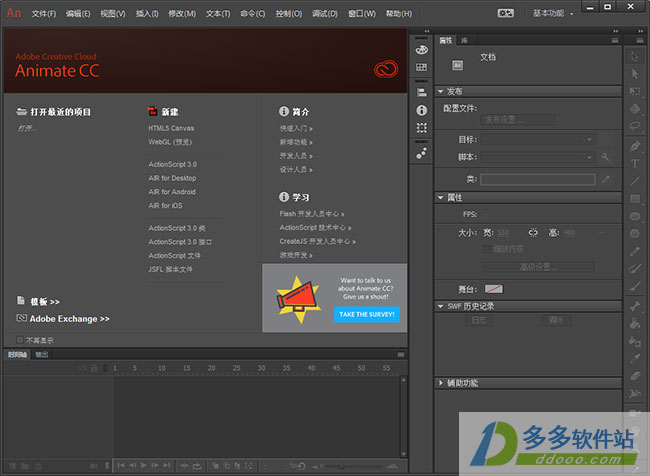Click the New Folder icon in timeline
The width and height of the screenshot is (650, 476).
pos(25,466)
